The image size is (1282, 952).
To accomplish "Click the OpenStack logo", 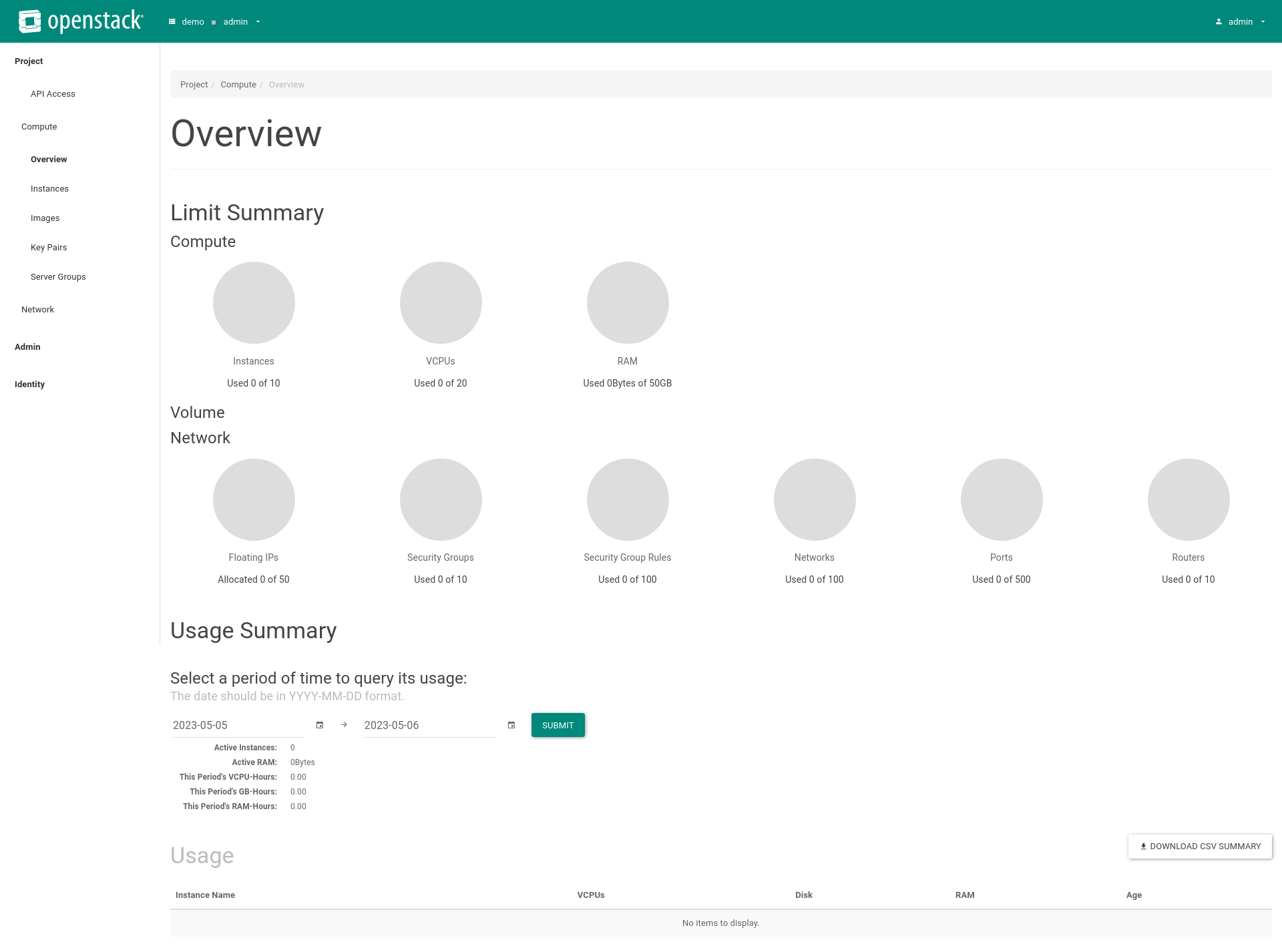I will point(80,21).
